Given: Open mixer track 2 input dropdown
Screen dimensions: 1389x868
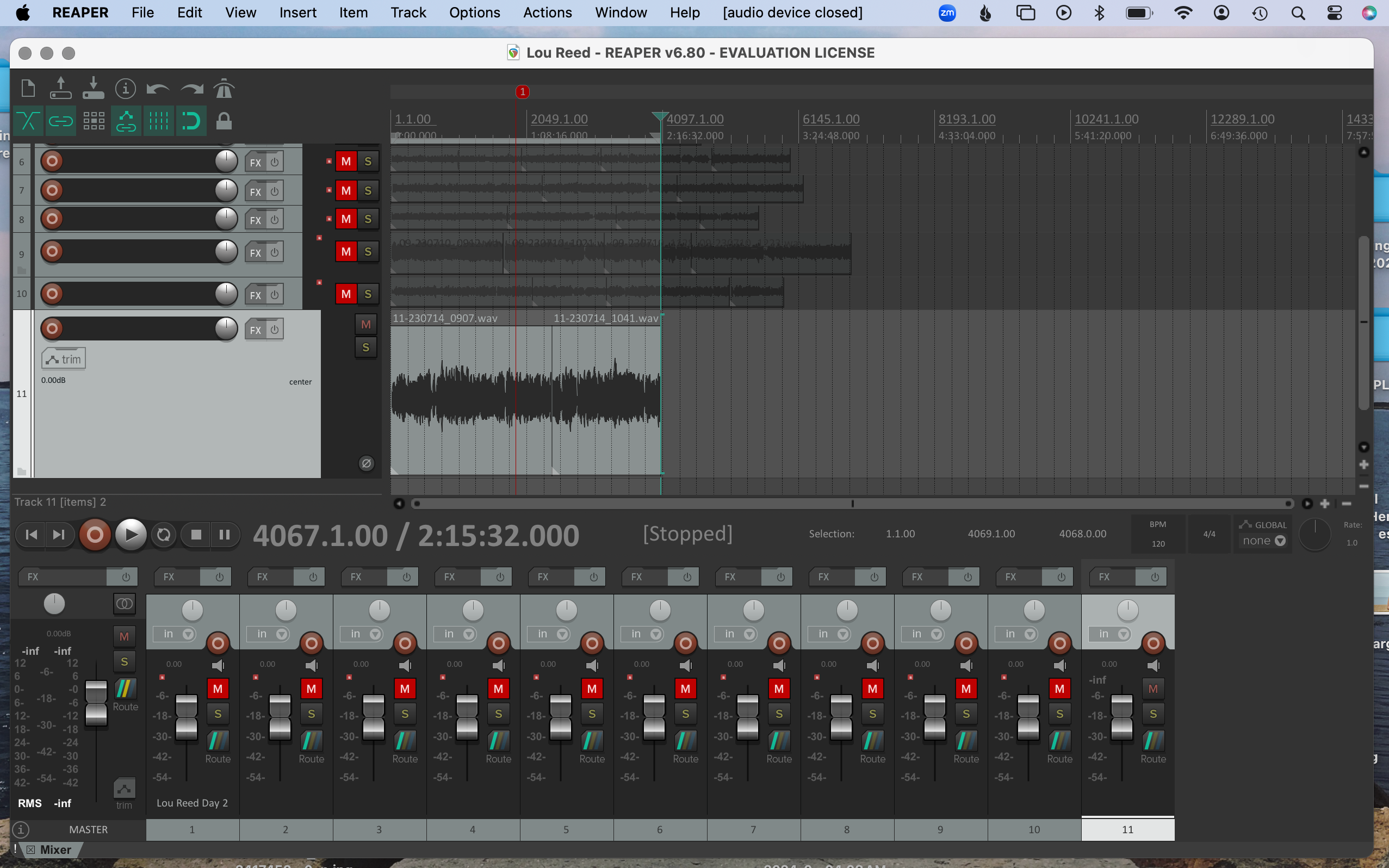Looking at the screenshot, I should pos(269,634).
